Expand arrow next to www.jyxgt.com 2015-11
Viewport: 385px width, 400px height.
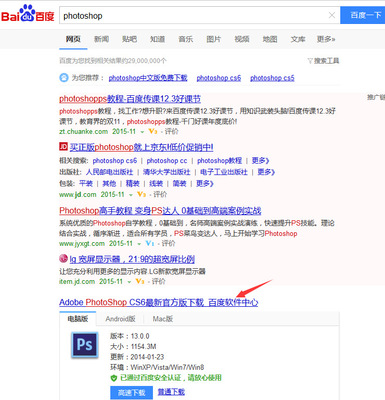139,244
